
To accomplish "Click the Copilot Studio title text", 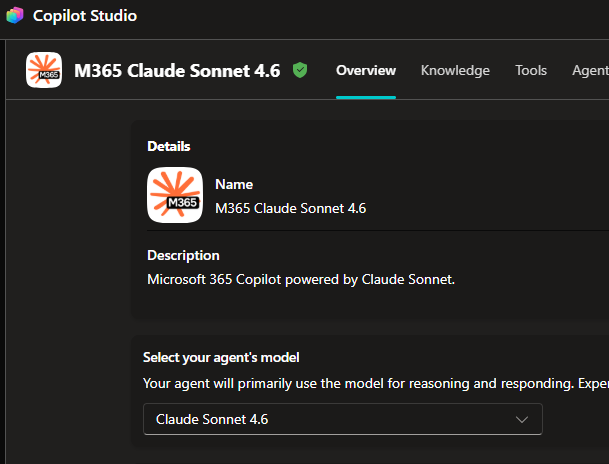I will click(85, 16).
